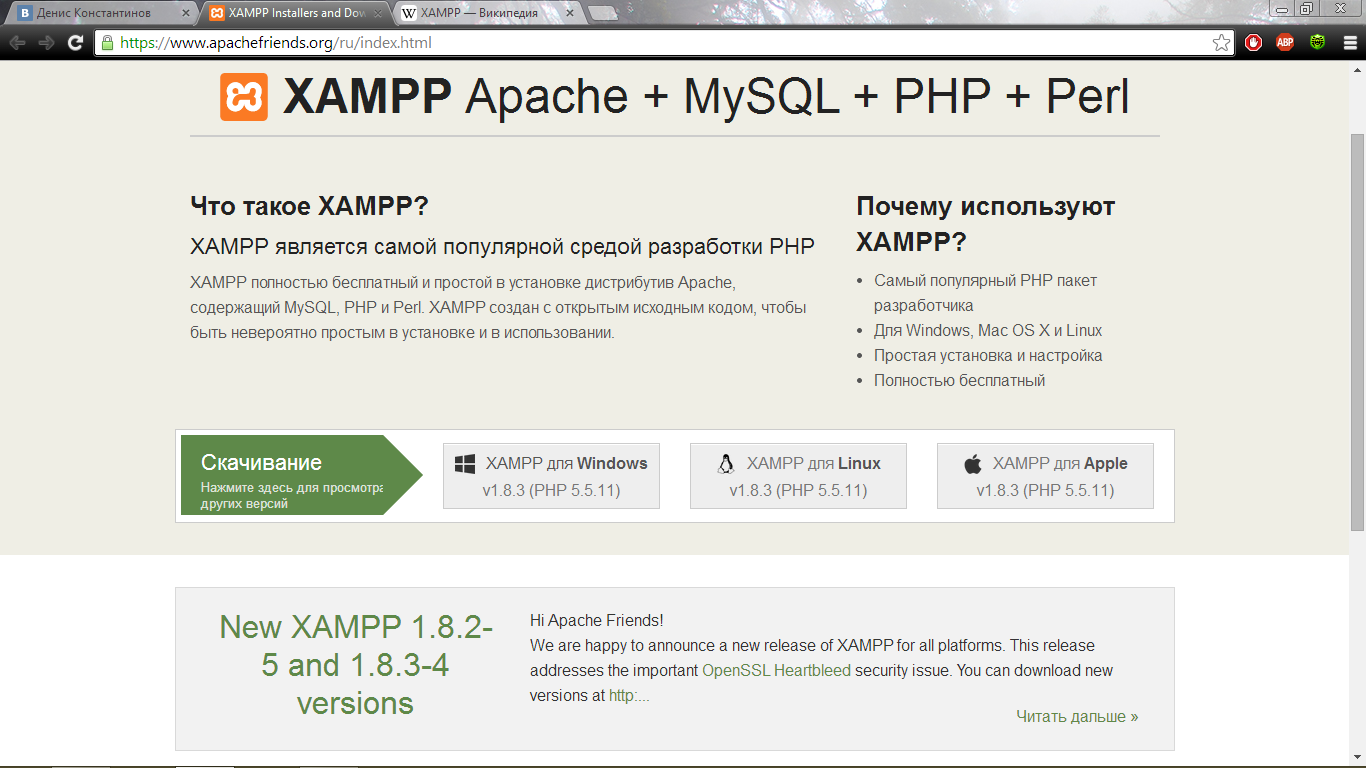
Task: Click the subtitle XAMPP является самой популярной средой
Action: pos(502,247)
